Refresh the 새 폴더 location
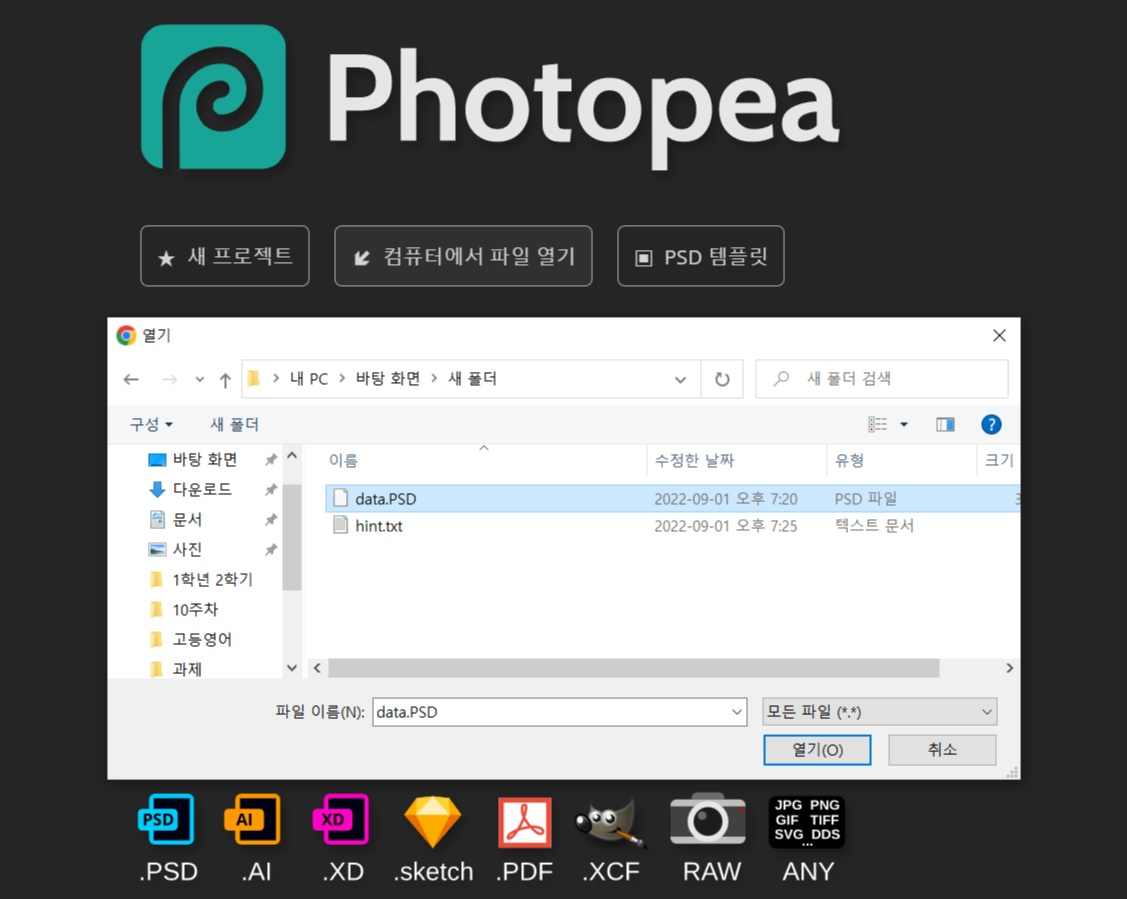Image resolution: width=1127 pixels, height=899 pixels. click(722, 379)
